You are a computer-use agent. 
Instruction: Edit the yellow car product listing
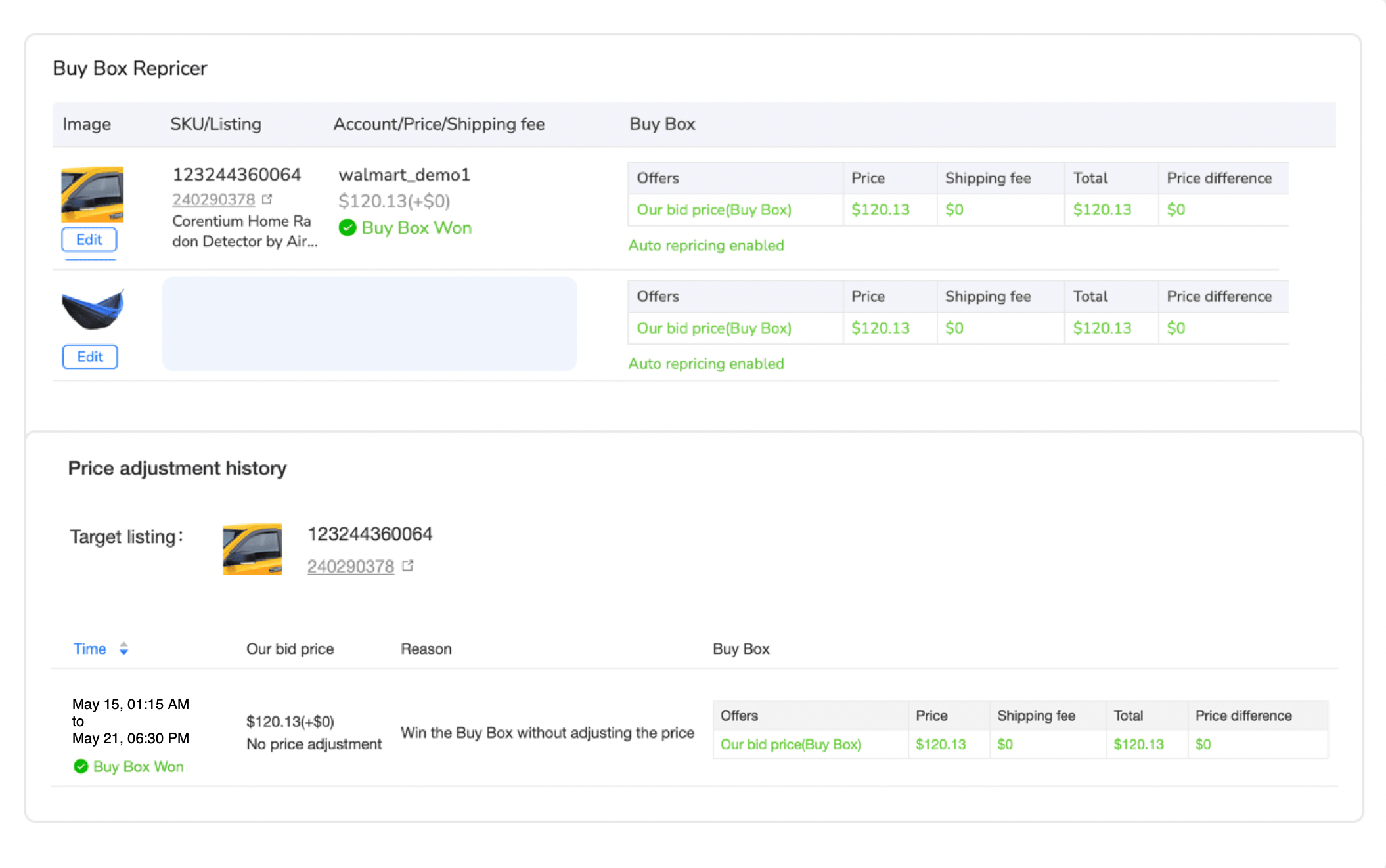(89, 240)
